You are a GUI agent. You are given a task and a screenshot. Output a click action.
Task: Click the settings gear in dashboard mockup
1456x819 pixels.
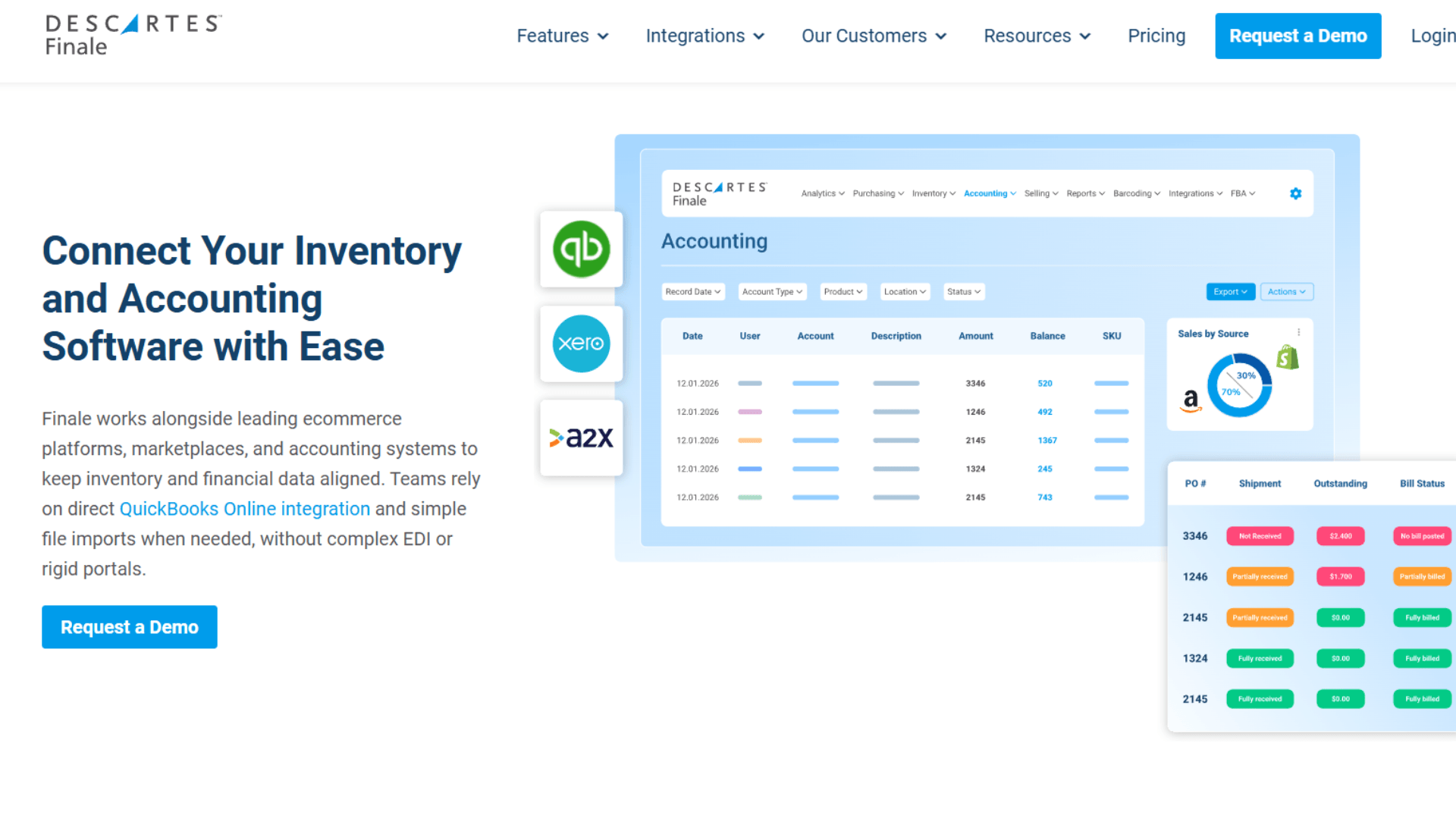(x=1296, y=193)
